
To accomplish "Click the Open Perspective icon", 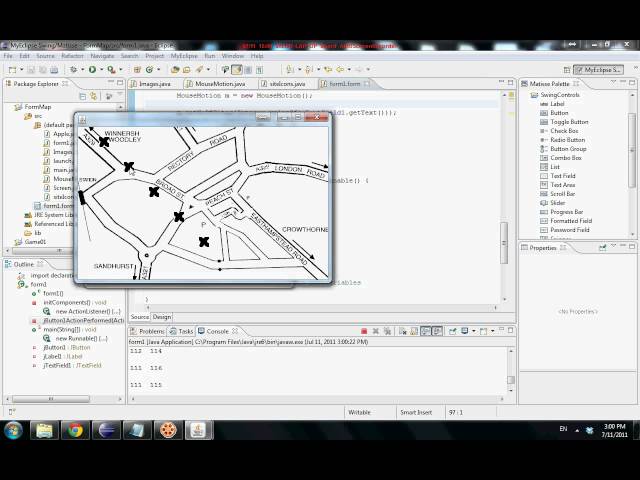I will [x=567, y=70].
